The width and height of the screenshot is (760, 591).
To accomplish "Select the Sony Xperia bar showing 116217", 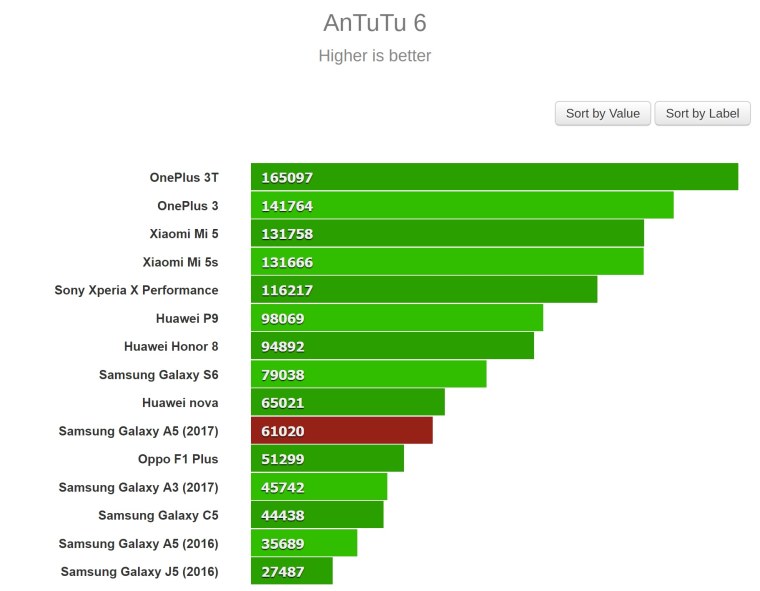I will [x=424, y=290].
